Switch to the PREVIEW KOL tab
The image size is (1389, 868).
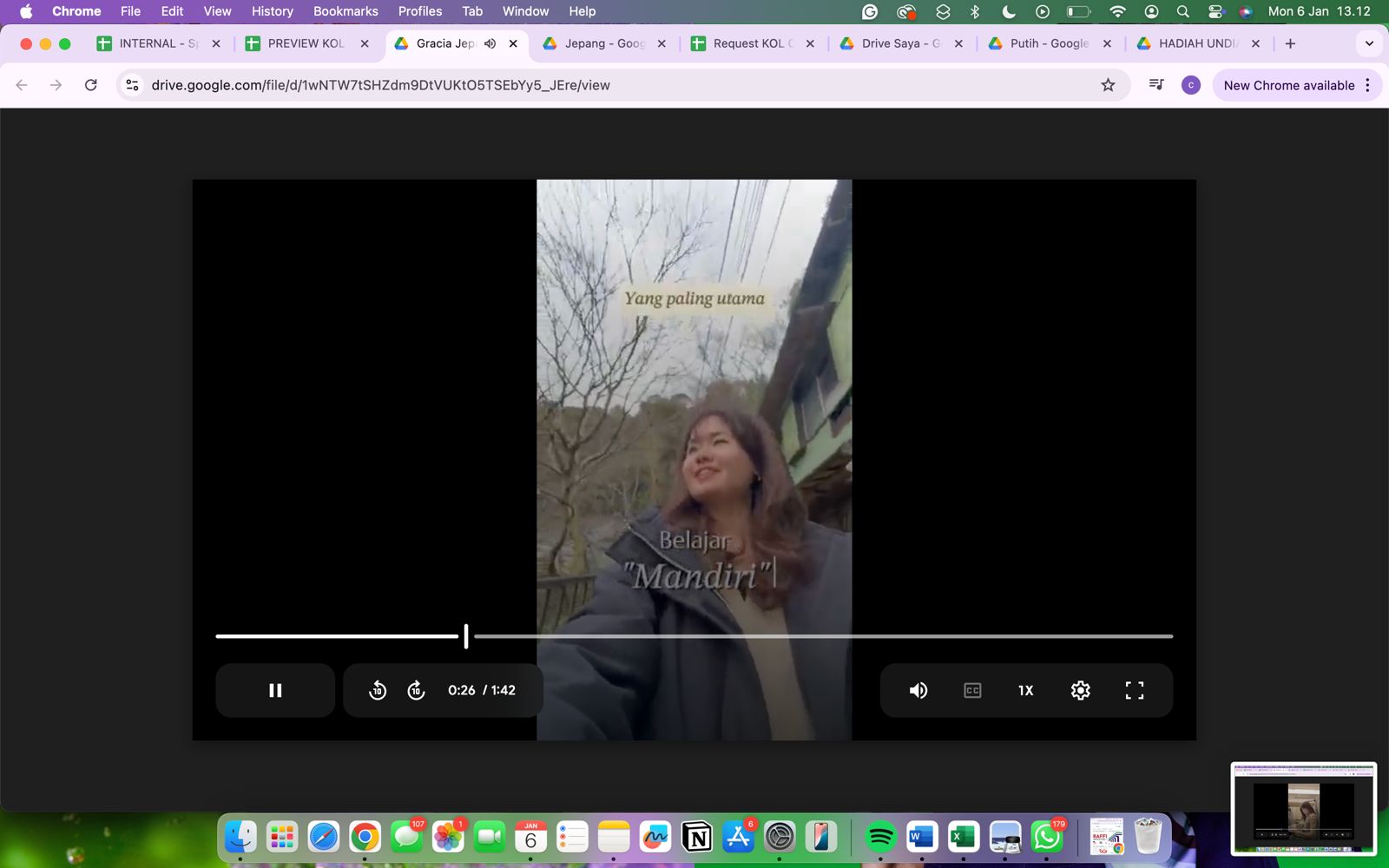[x=306, y=43]
